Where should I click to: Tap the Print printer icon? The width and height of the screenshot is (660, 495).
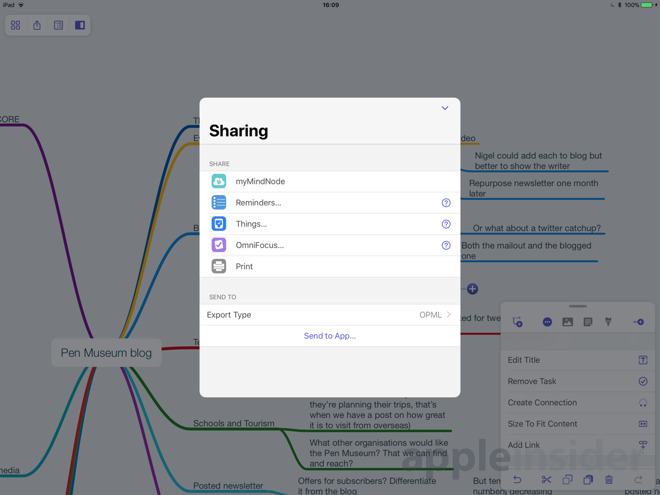(219, 266)
